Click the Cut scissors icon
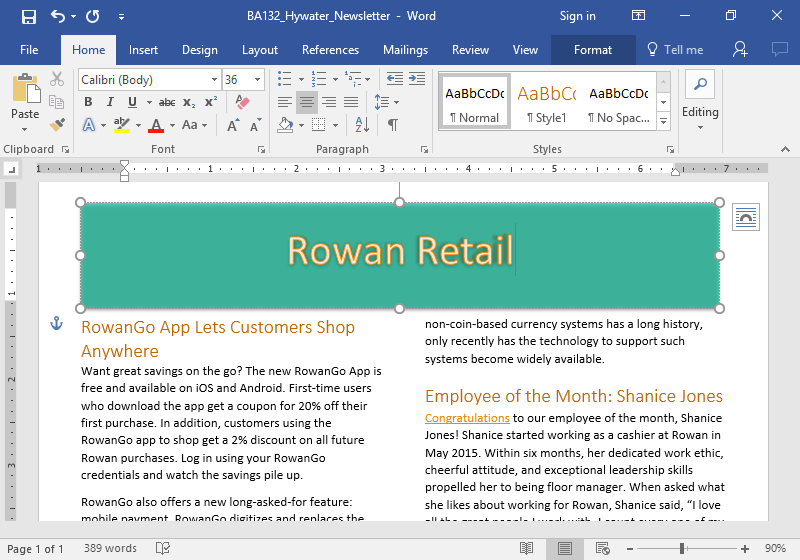Screen dimensions: 800x560 click(57, 79)
